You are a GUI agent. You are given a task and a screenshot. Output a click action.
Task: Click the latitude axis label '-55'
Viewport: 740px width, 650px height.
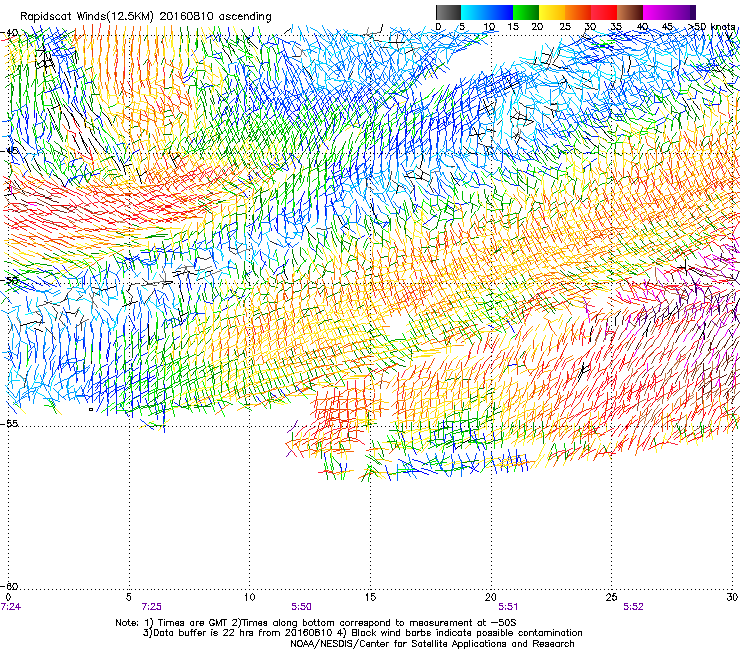(10, 423)
